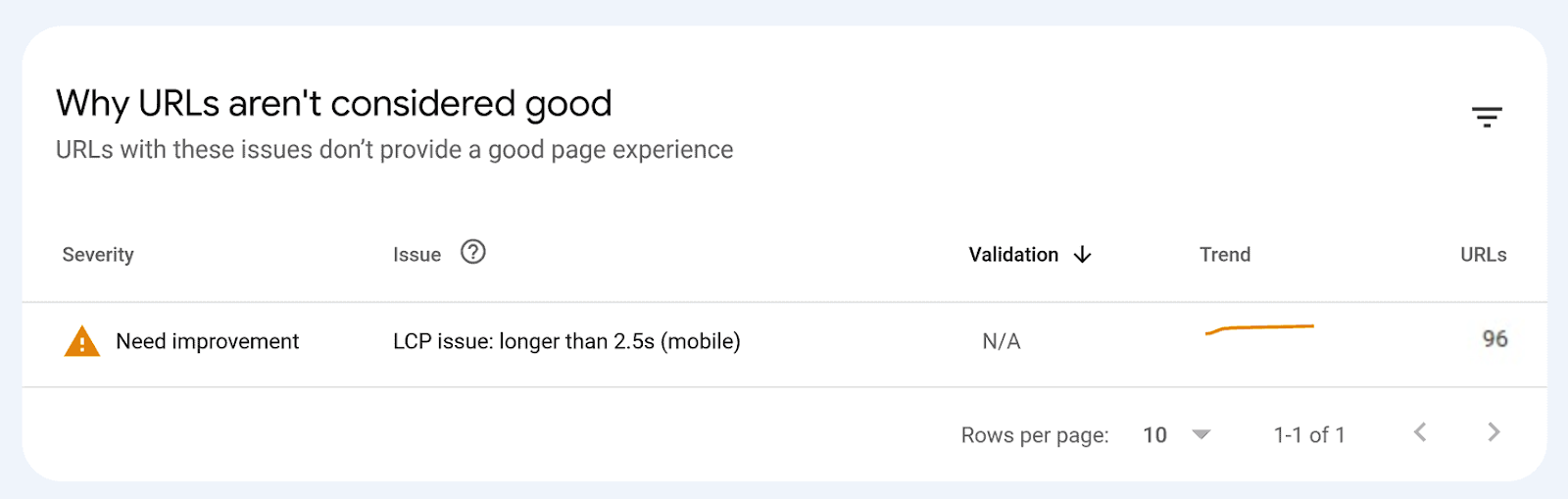Click the orange trend sparkline
This screenshot has height=499, width=1568.
coord(1259,328)
